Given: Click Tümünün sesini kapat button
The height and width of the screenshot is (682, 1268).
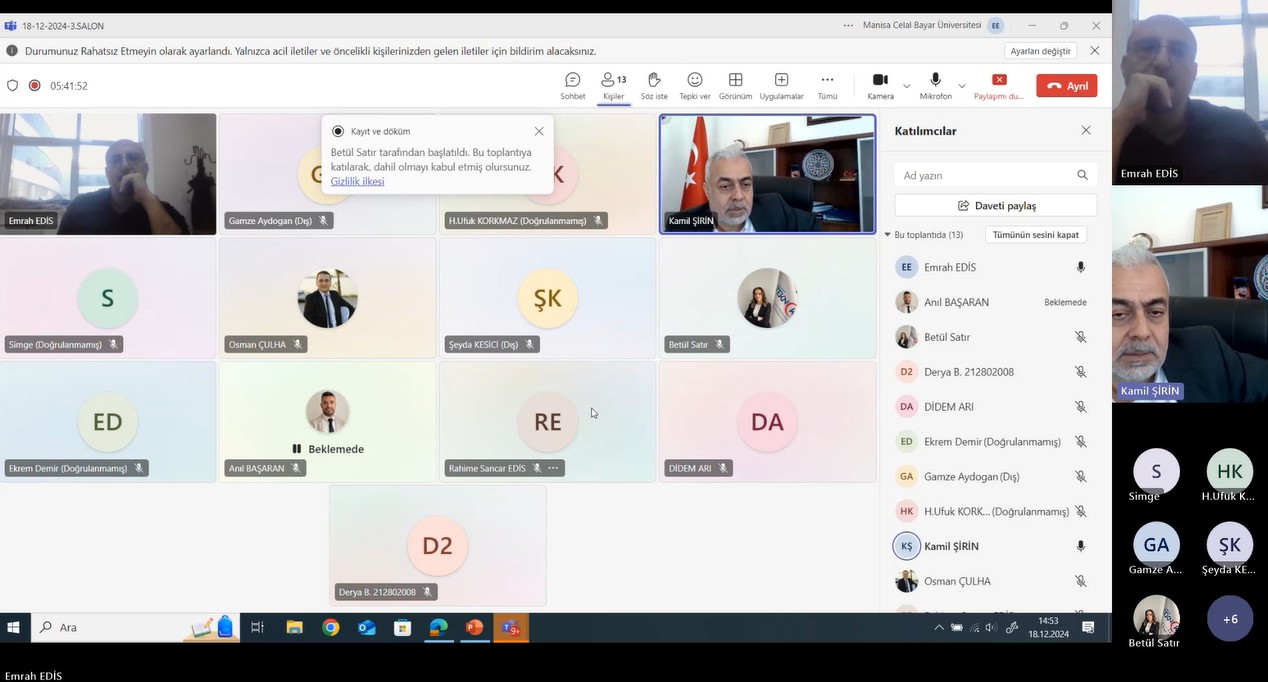Looking at the screenshot, I should 1035,235.
